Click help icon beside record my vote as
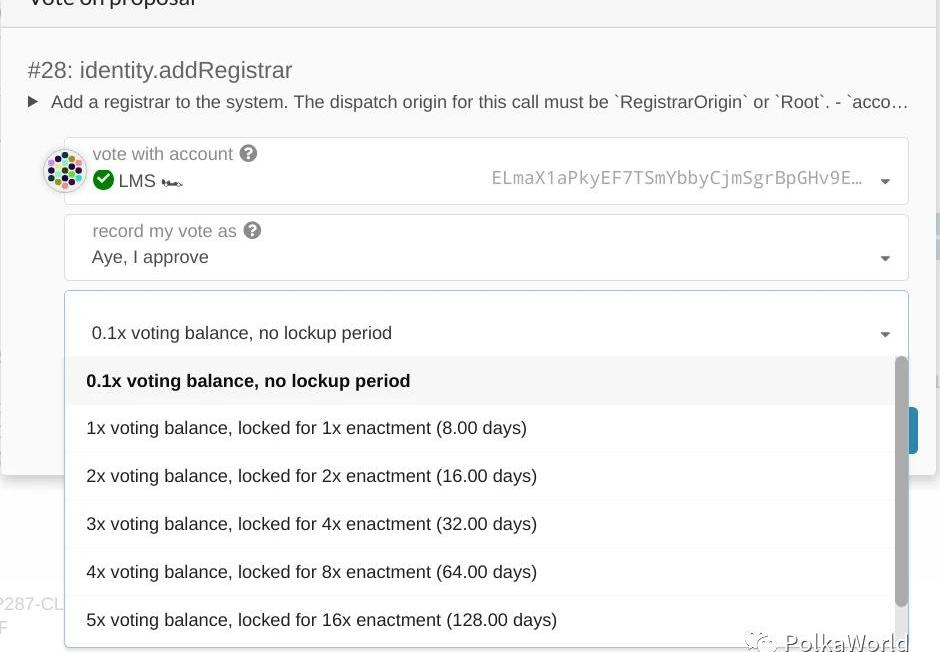 tap(253, 231)
